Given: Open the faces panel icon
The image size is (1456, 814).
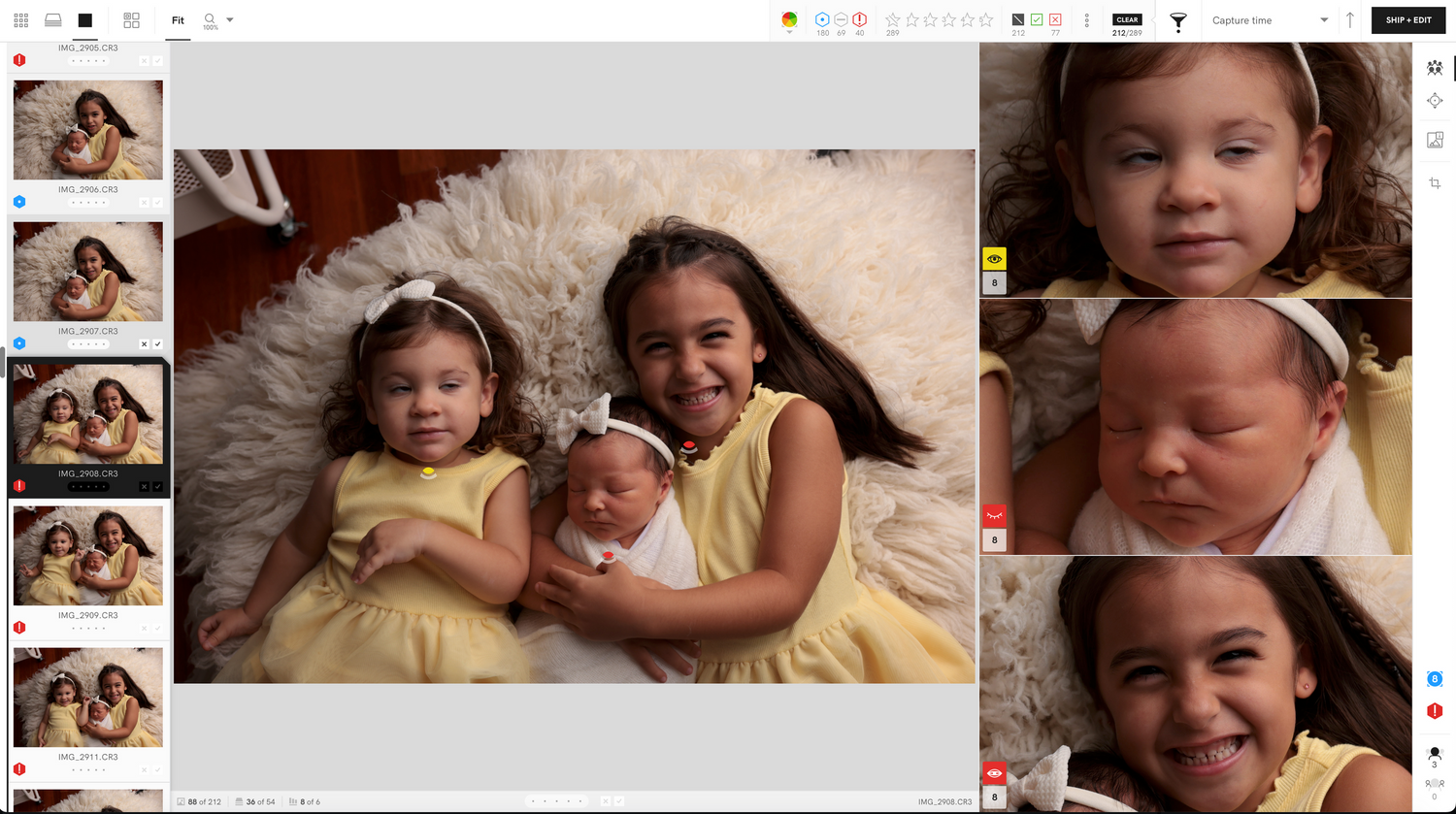Looking at the screenshot, I should click(x=1435, y=68).
